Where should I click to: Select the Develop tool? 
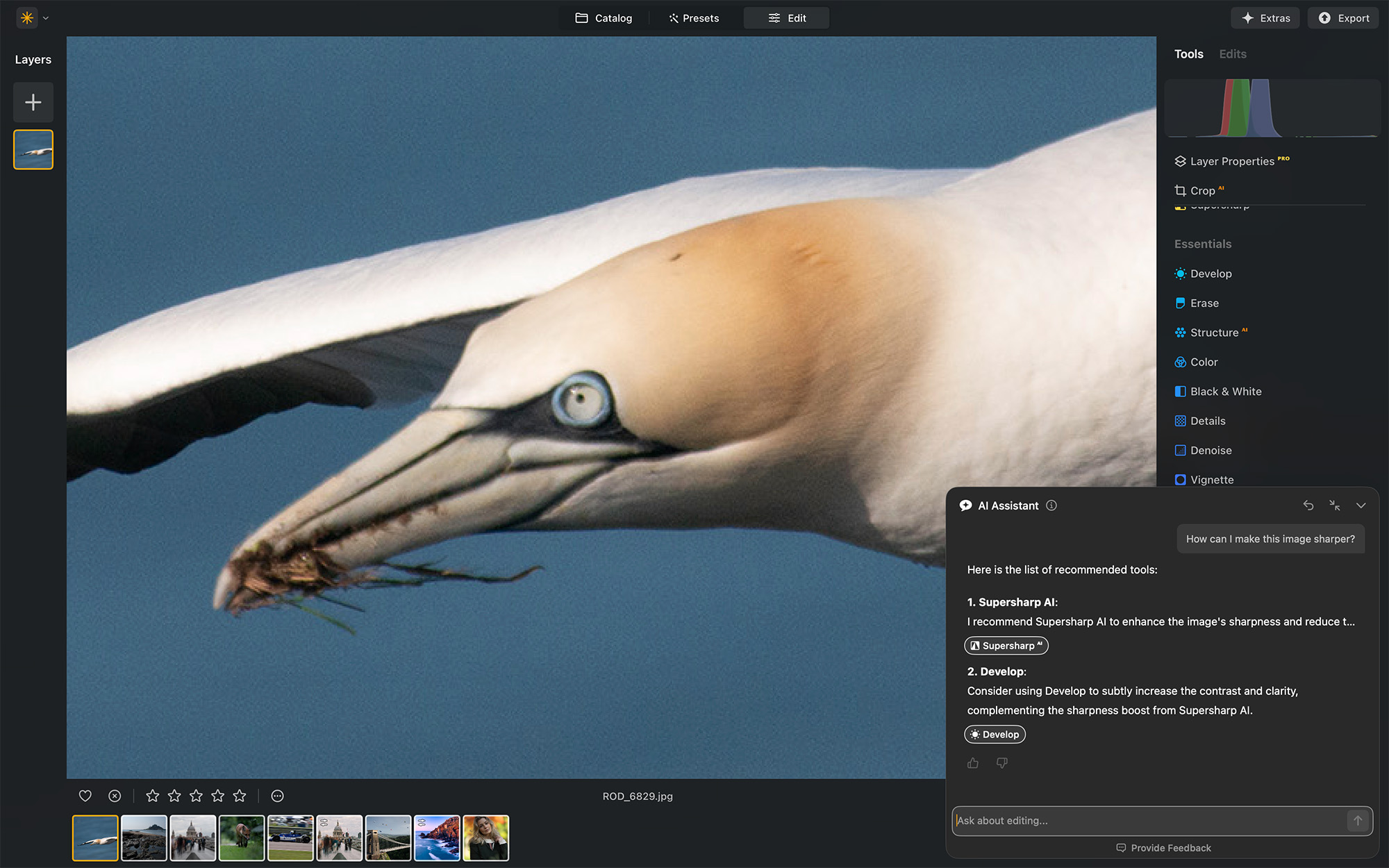click(x=1211, y=274)
